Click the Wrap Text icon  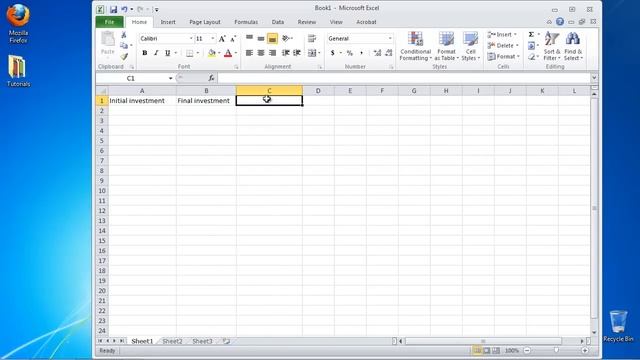coord(312,38)
